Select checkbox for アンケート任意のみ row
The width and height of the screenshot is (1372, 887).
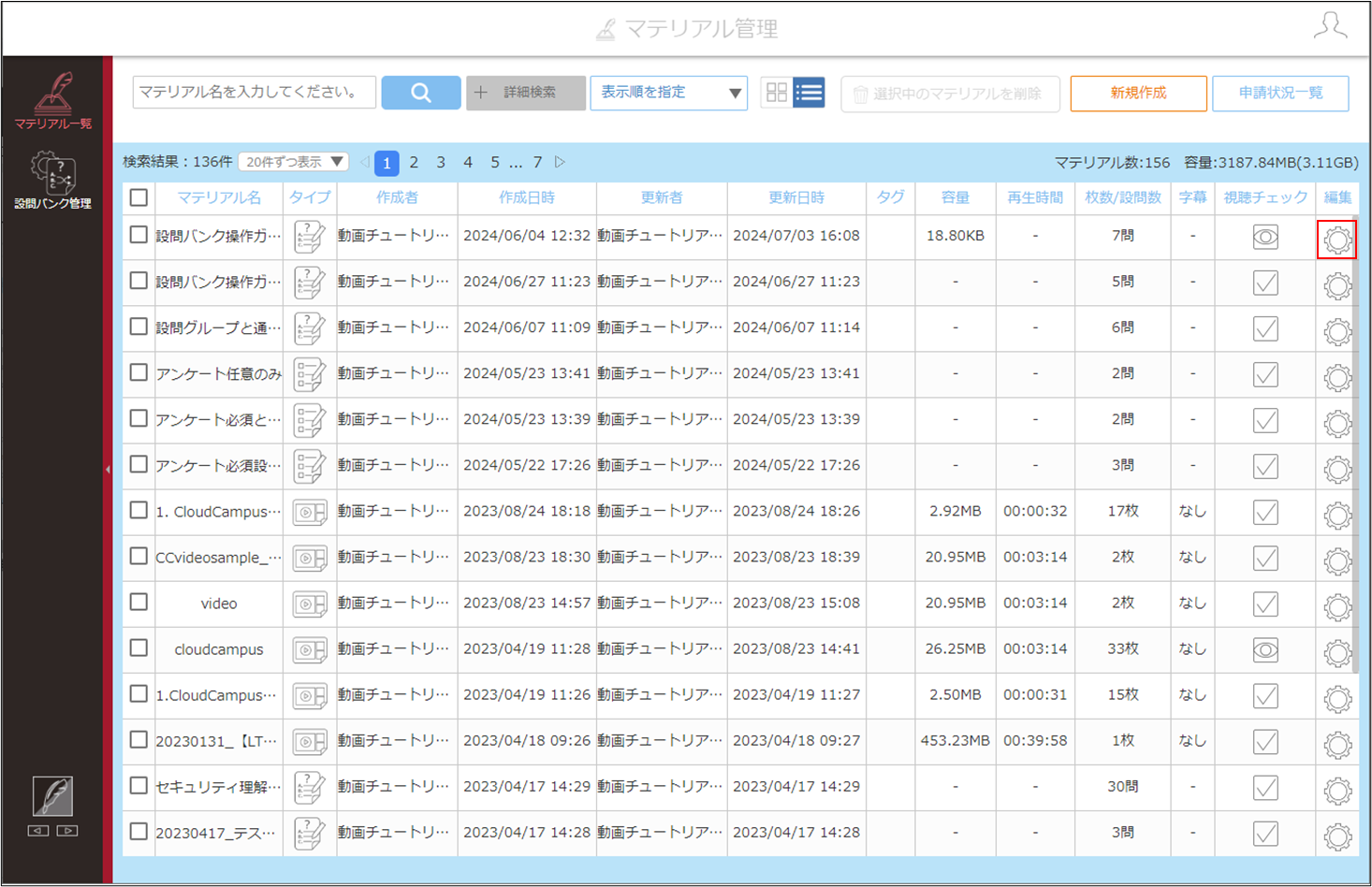click(x=139, y=372)
